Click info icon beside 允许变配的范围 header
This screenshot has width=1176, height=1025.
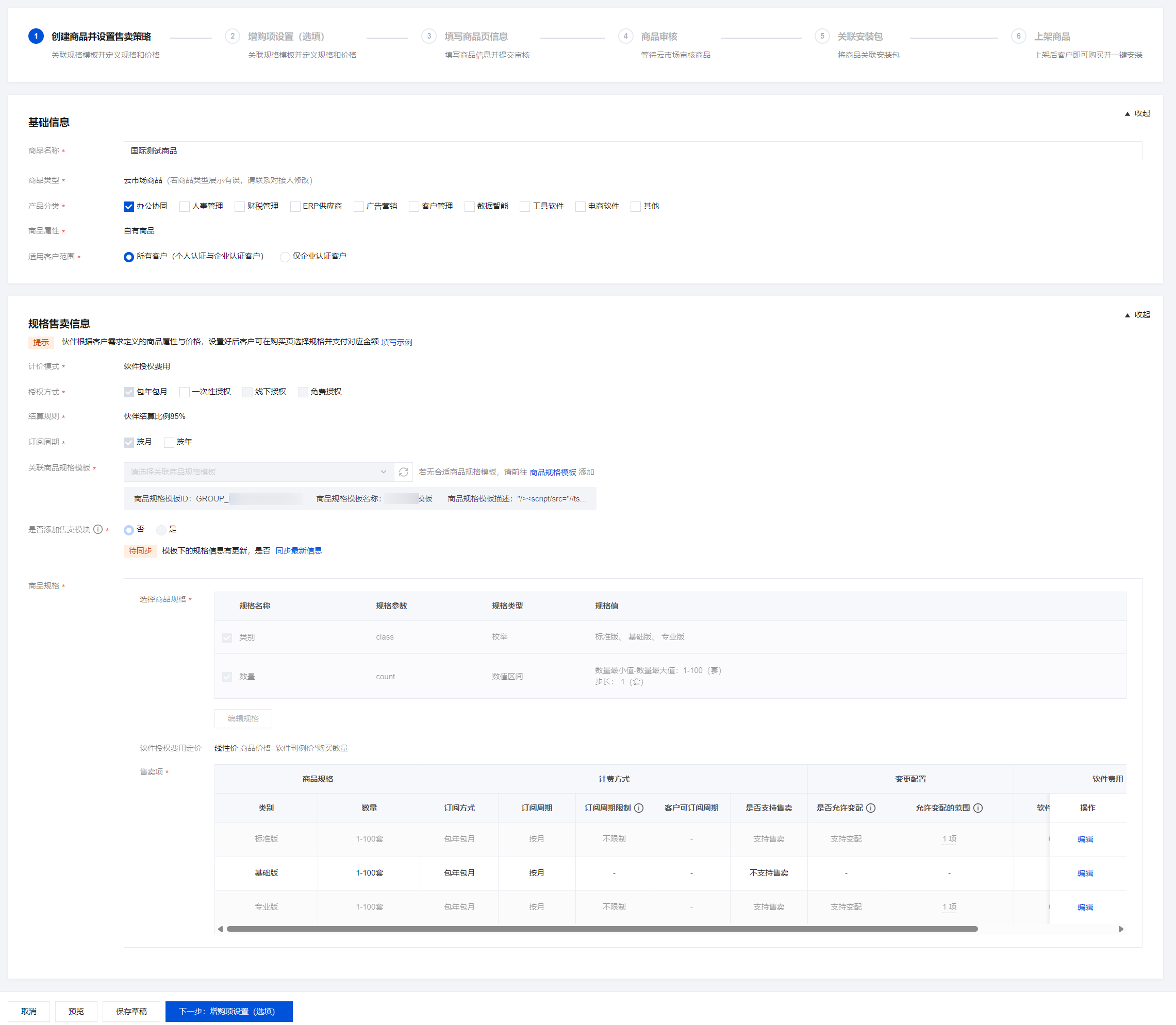click(978, 808)
